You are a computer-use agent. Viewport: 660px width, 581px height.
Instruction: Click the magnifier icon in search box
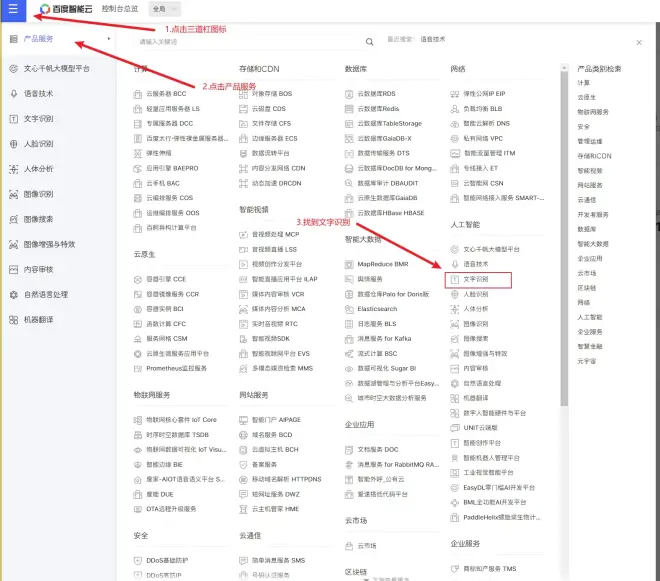click(x=370, y=42)
